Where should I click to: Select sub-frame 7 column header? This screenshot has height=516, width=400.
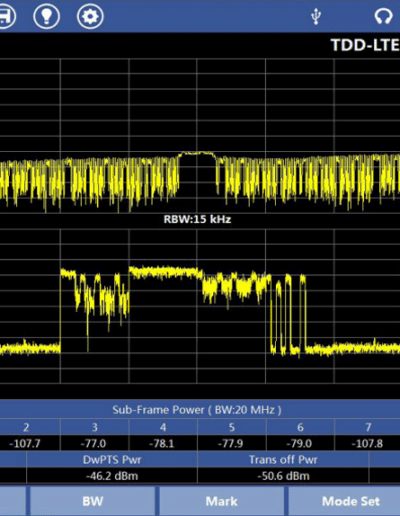pyautogui.click(x=367, y=427)
